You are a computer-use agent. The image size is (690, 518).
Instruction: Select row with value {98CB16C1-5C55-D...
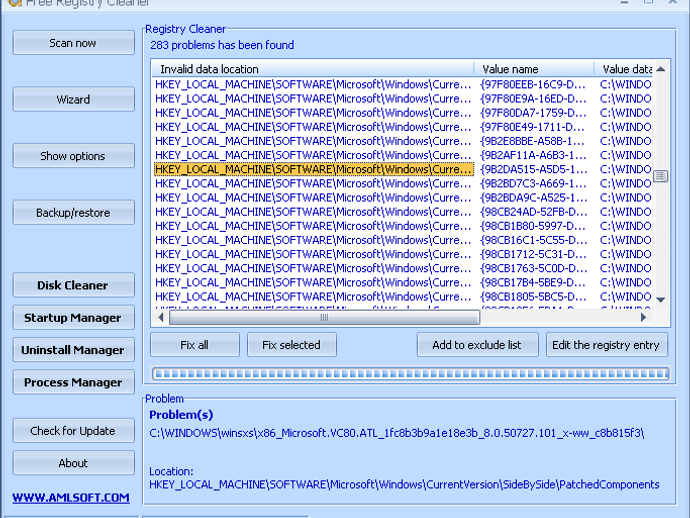[403, 240]
